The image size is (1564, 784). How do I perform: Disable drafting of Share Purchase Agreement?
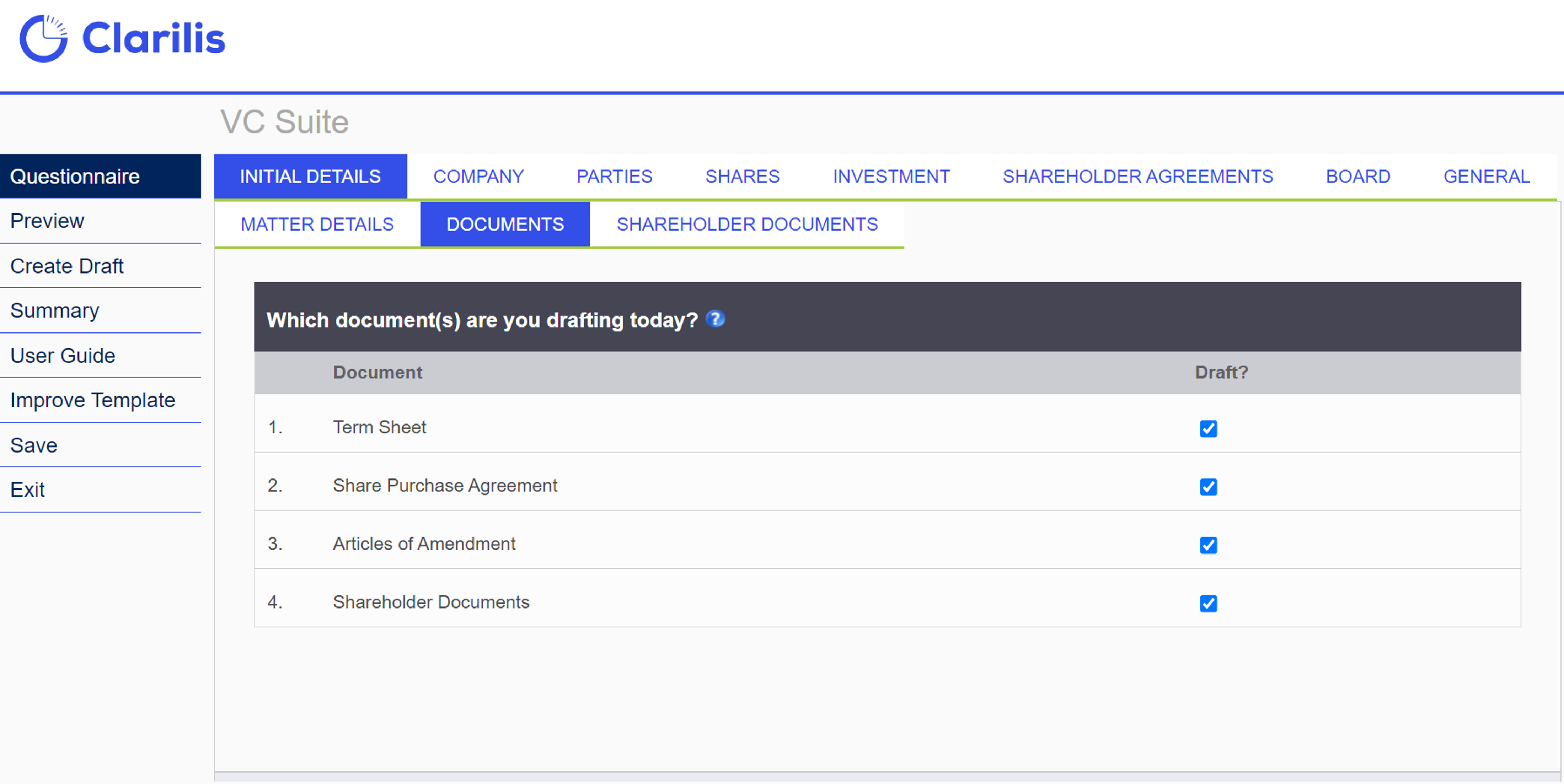pyautogui.click(x=1208, y=487)
